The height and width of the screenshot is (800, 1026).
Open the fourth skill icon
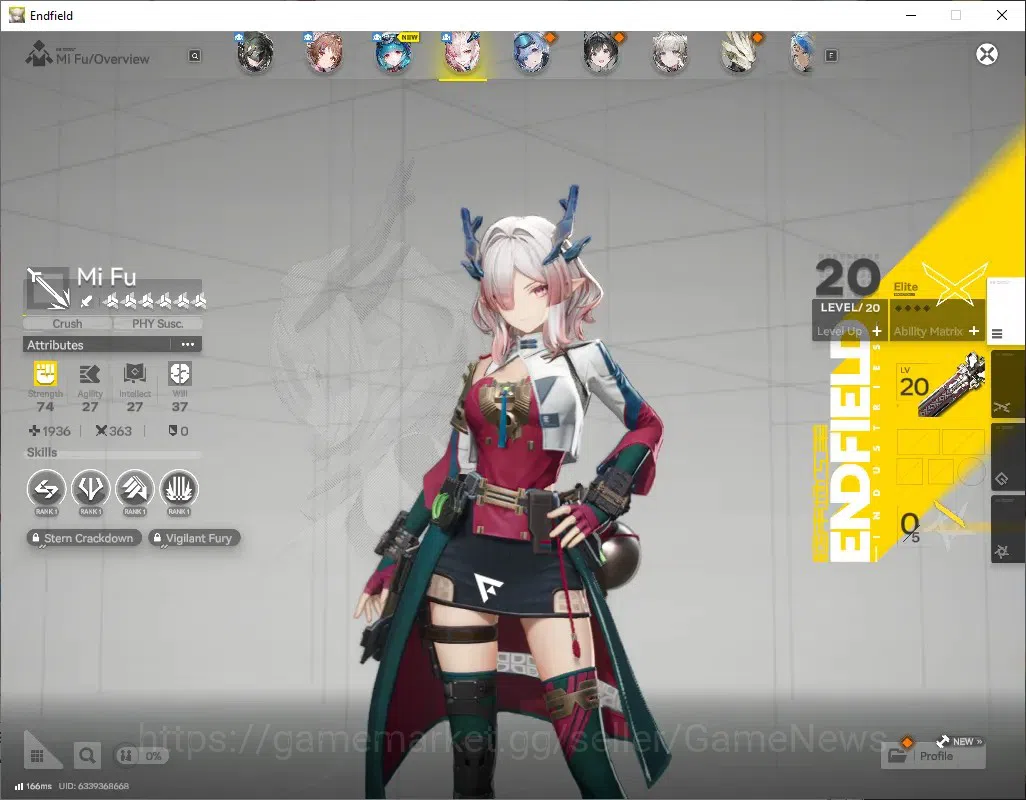pos(179,489)
